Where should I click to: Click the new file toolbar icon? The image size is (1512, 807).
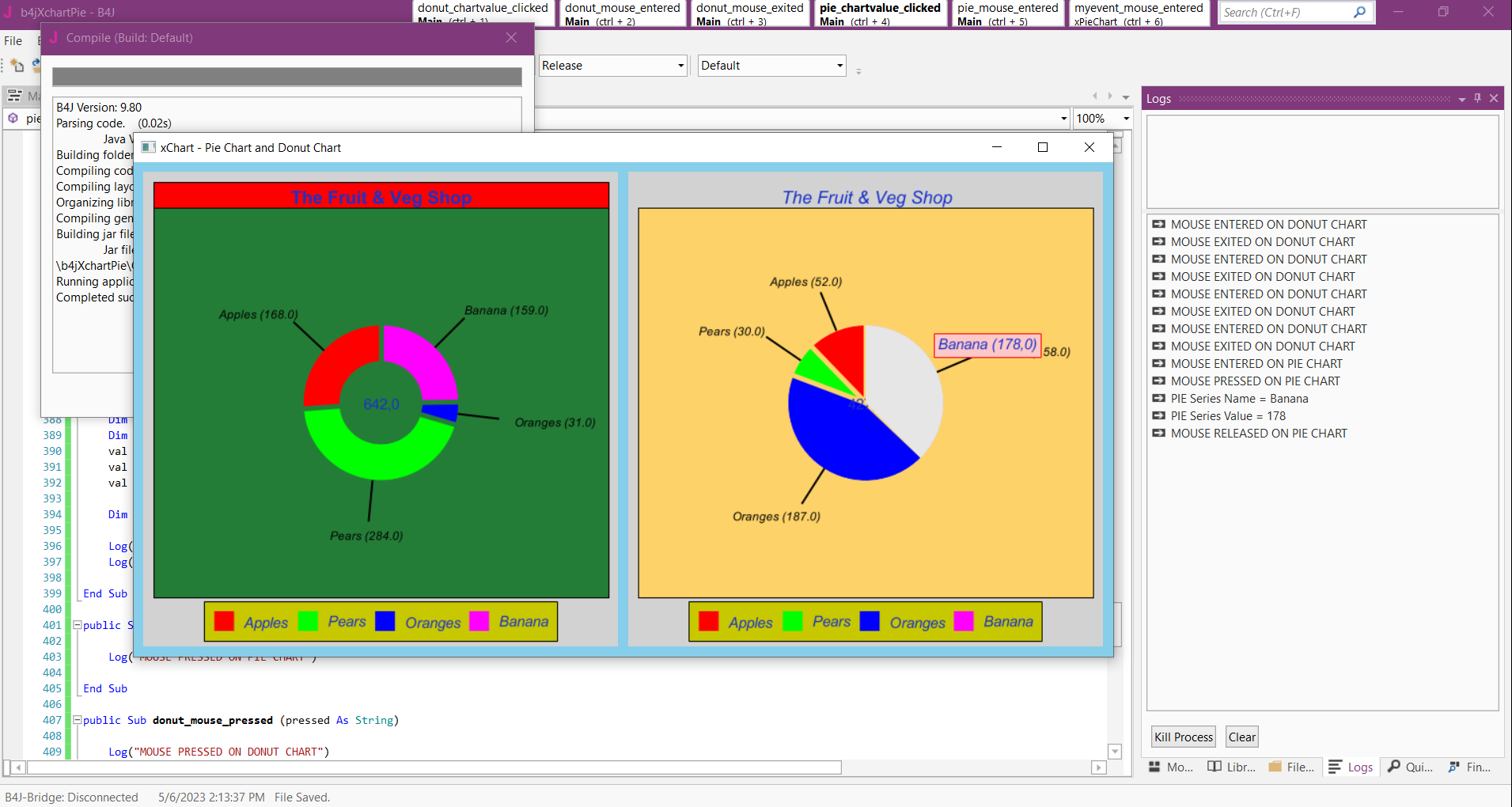coord(17,66)
